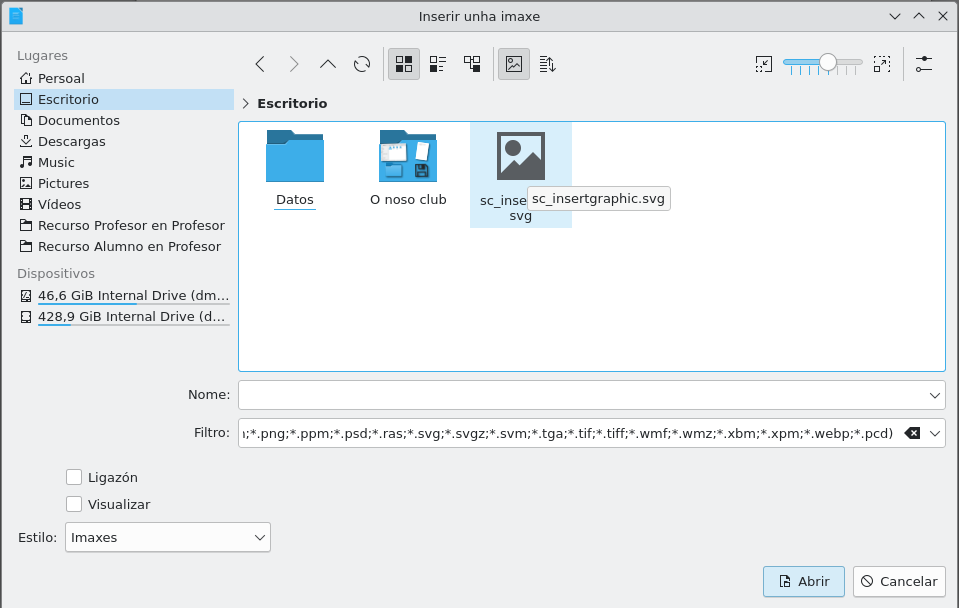Open the Pictures place
The width and height of the screenshot is (959, 608).
click(x=124, y=184)
